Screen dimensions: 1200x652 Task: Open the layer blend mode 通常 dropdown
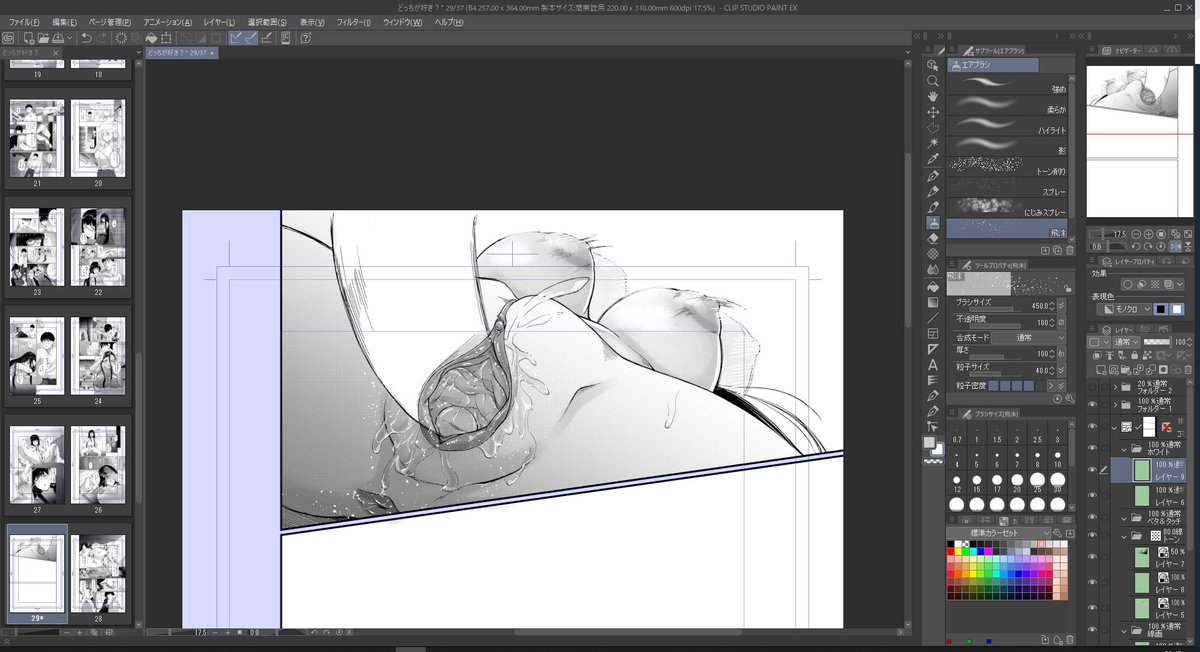click(x=1125, y=343)
